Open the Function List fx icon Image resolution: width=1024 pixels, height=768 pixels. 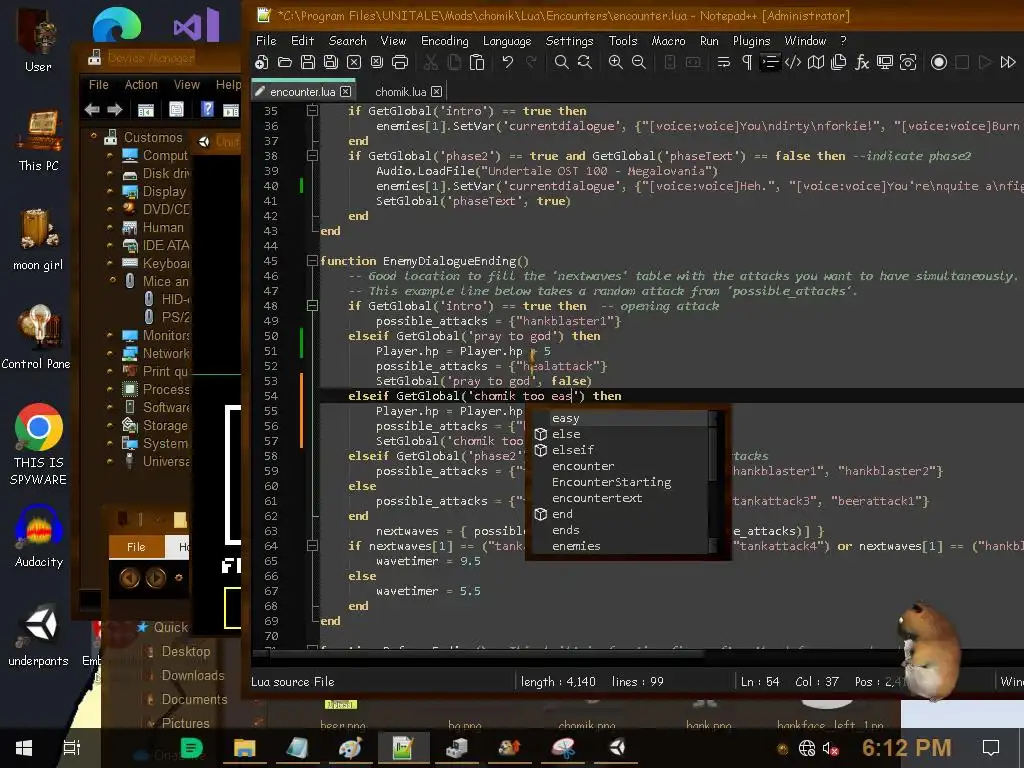tap(862, 62)
